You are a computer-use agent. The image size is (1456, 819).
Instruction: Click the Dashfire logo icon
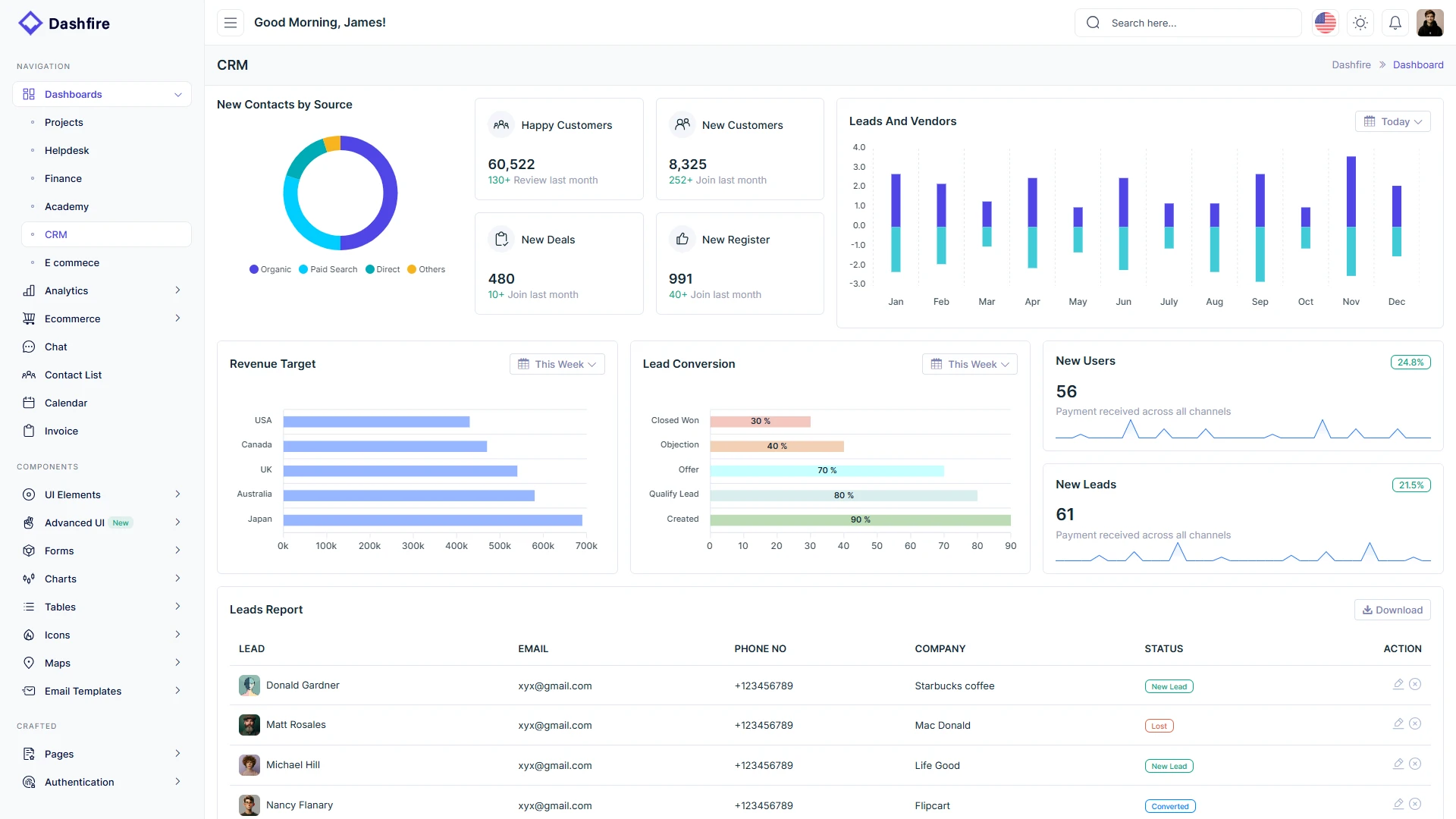coord(30,23)
